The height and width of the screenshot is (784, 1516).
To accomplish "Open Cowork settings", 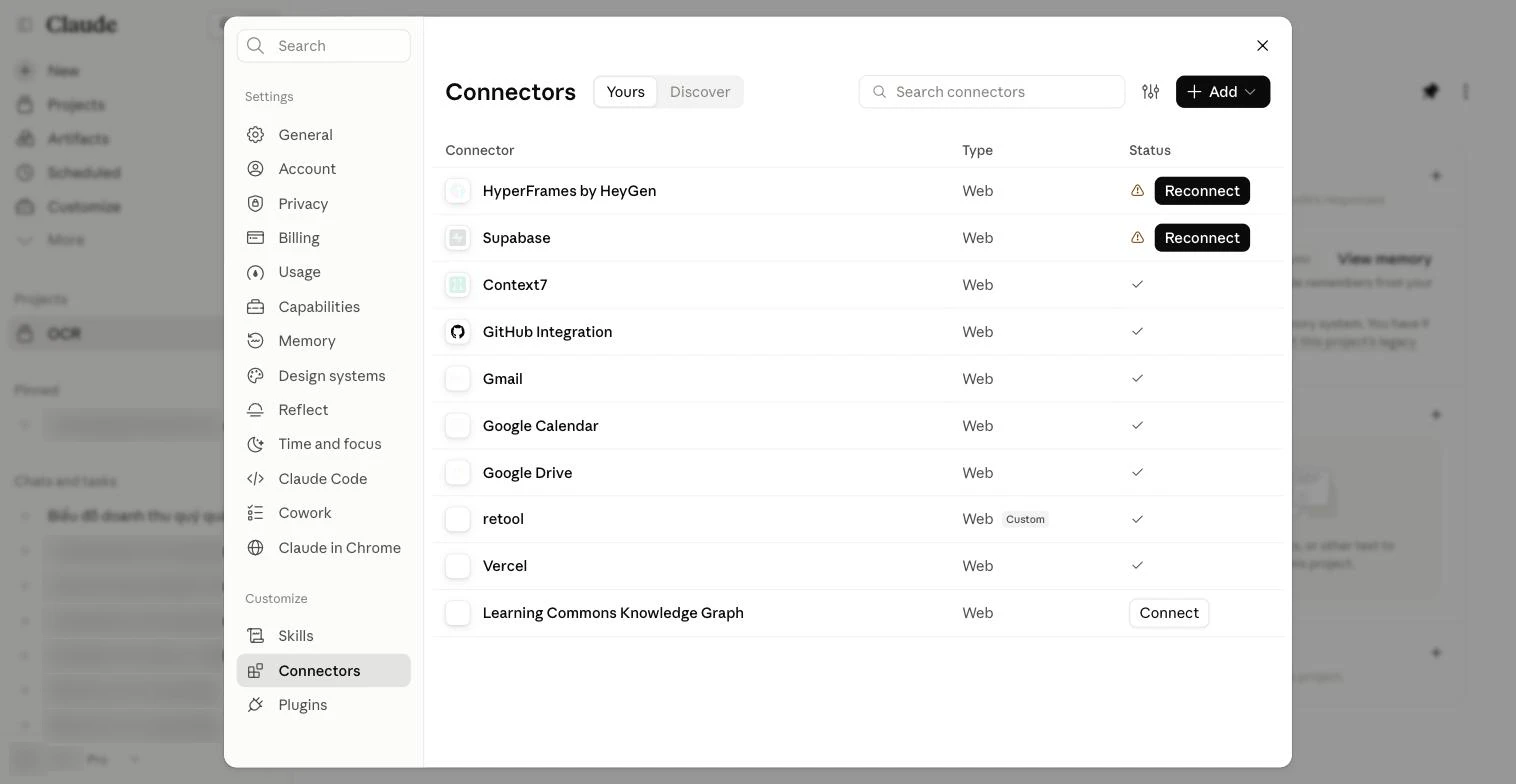I will pos(324,513).
